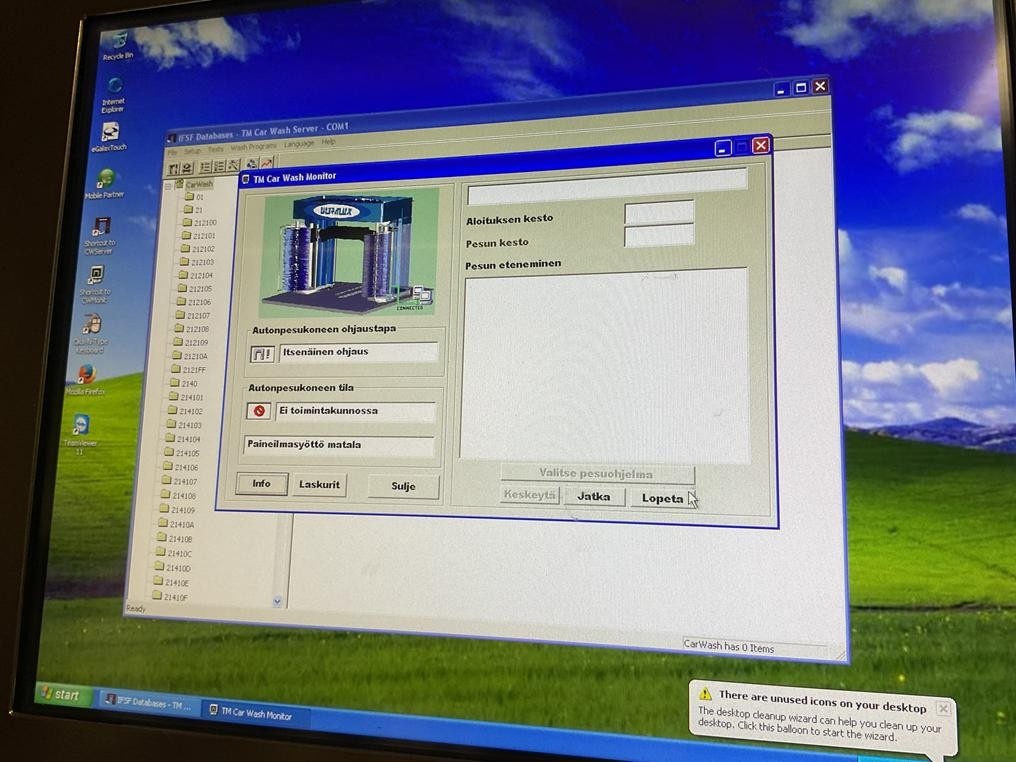This screenshot has height=762, width=1016.
Task: Collapse the CarWash tree root node
Action: coord(169,185)
